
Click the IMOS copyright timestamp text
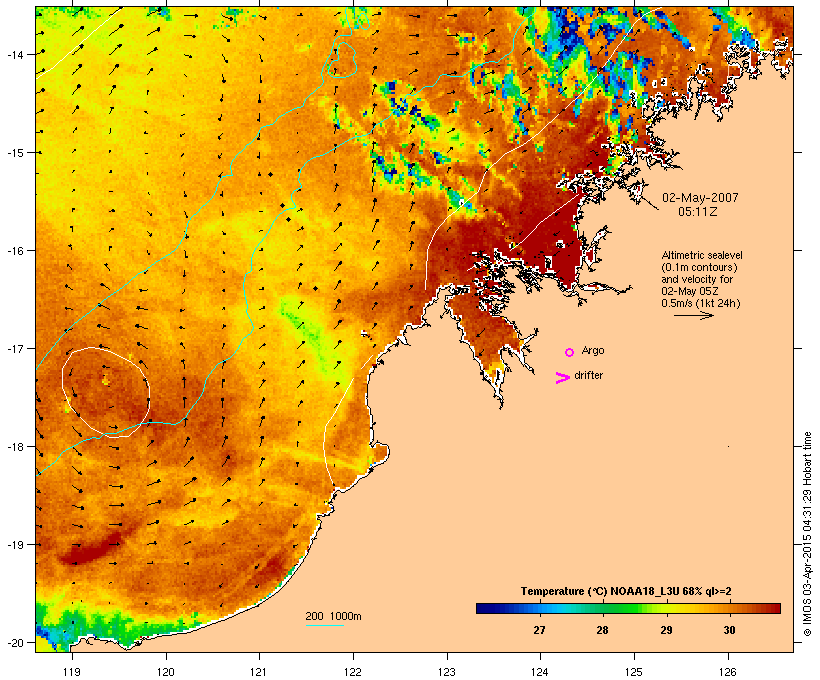click(807, 534)
